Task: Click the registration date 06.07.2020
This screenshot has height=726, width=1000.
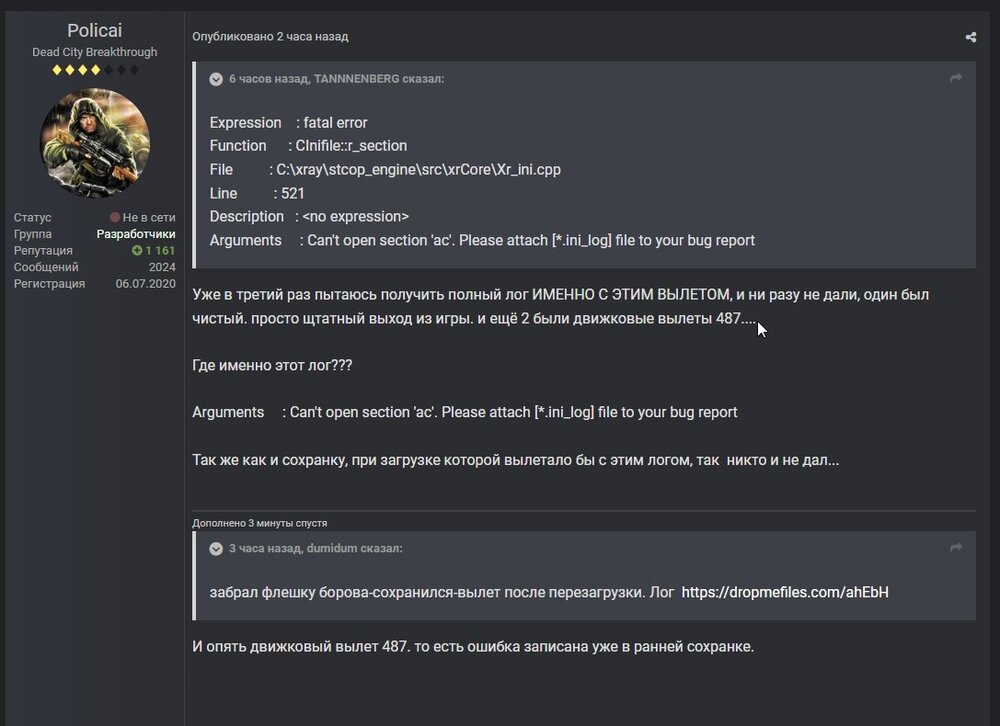Action: pos(146,283)
